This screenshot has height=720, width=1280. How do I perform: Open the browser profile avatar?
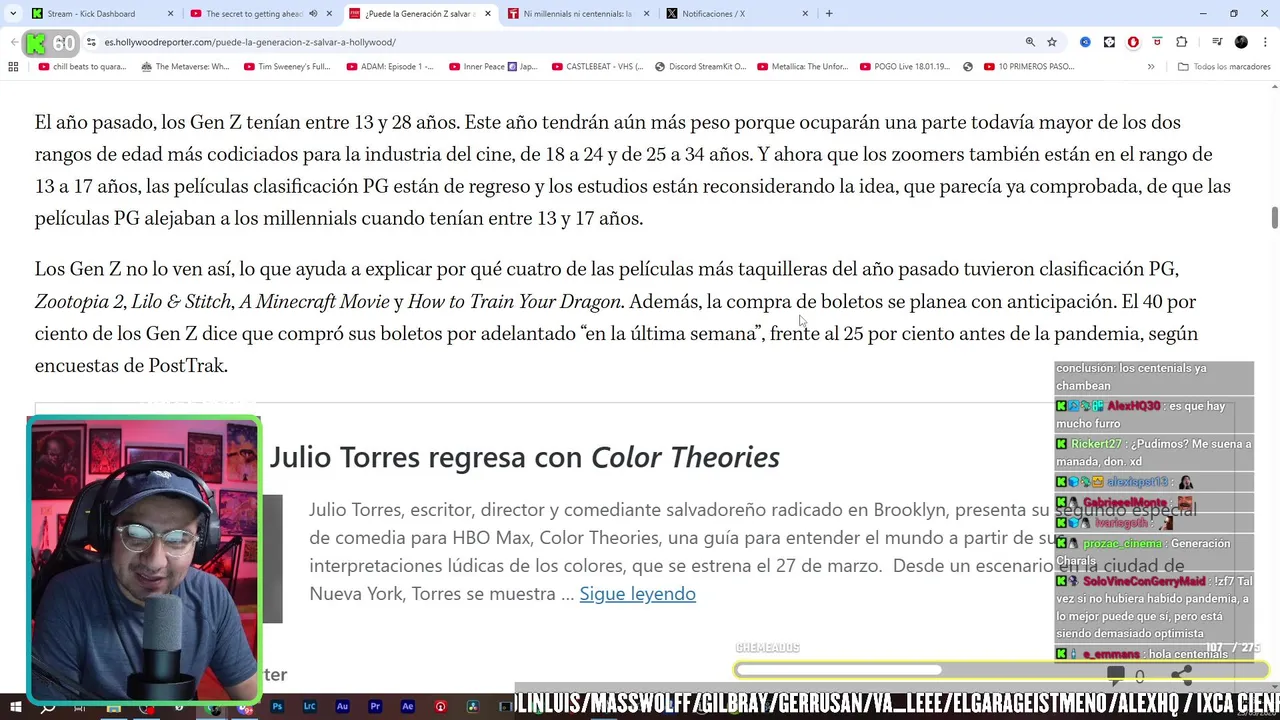coord(1241,42)
